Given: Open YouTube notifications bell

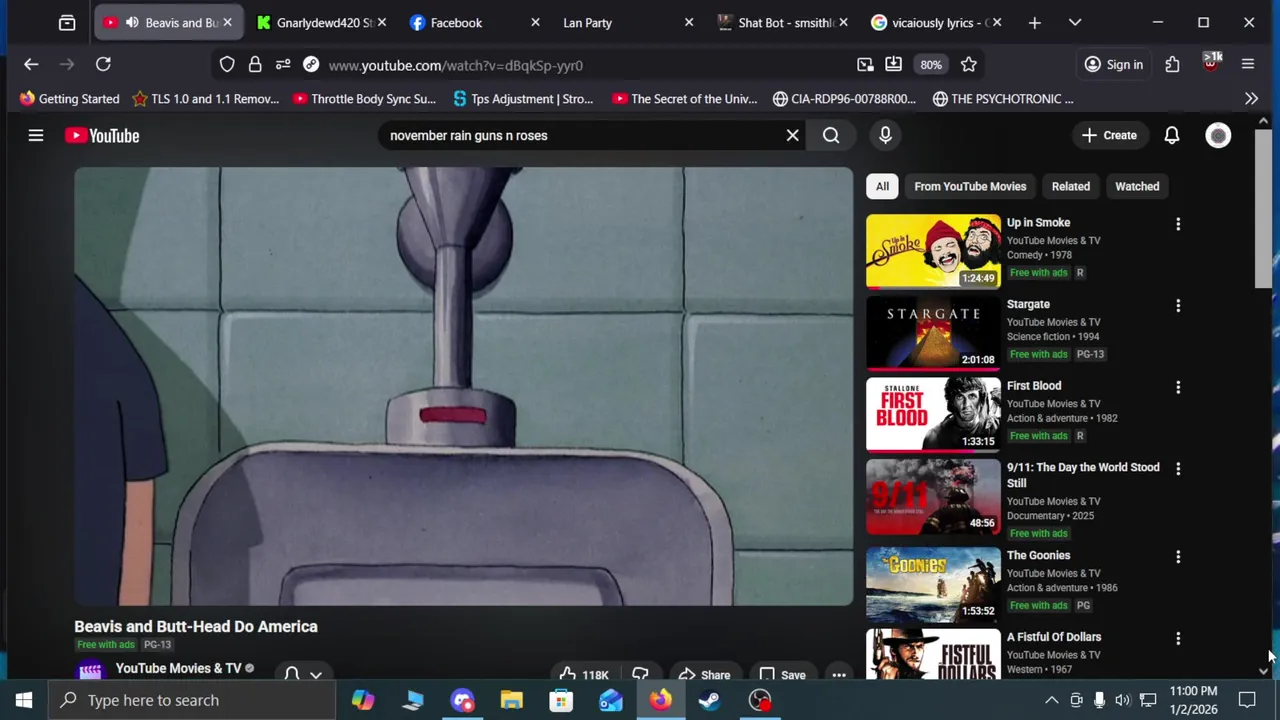Looking at the screenshot, I should (1171, 135).
